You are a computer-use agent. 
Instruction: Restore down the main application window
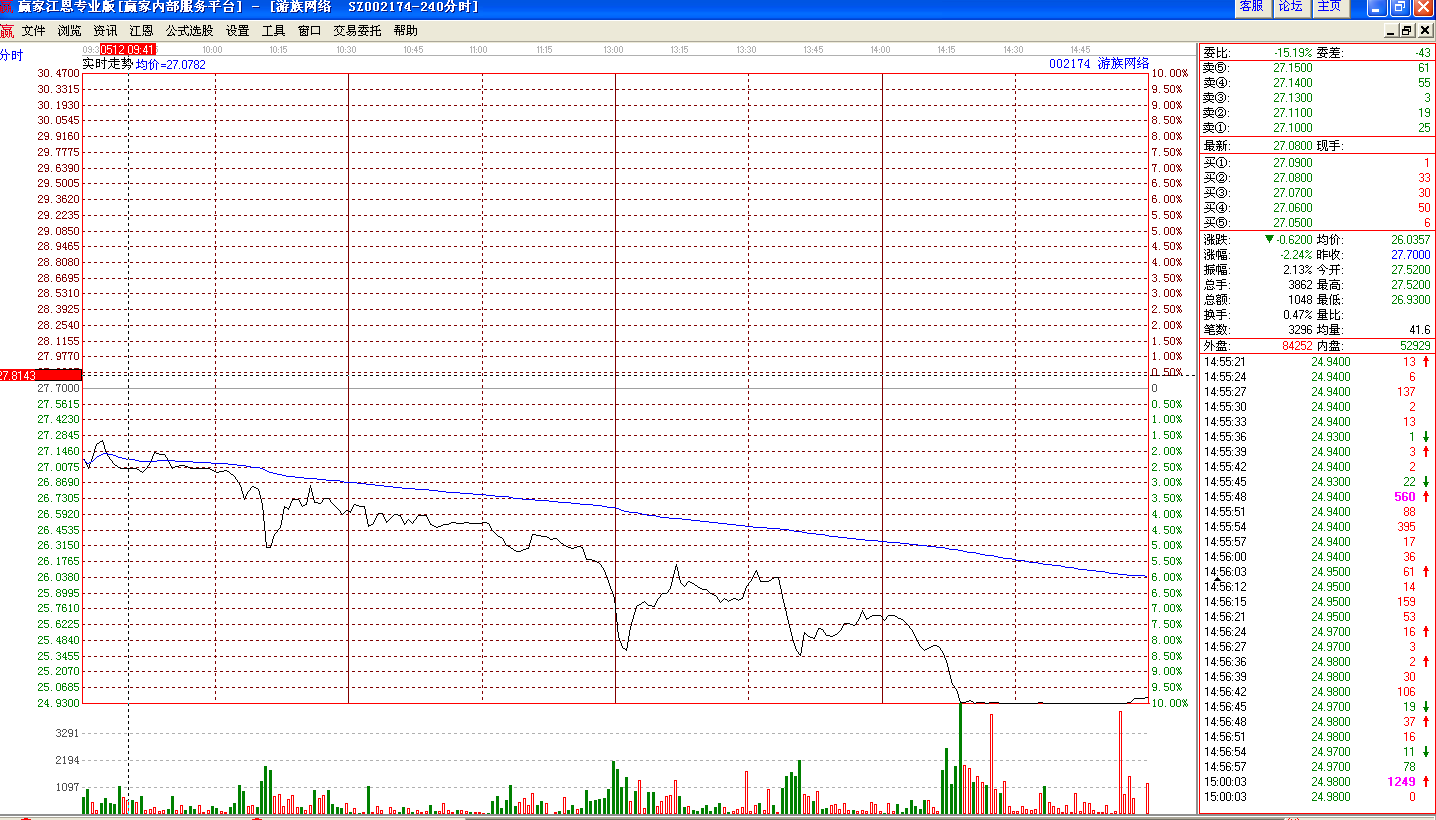tap(1399, 7)
